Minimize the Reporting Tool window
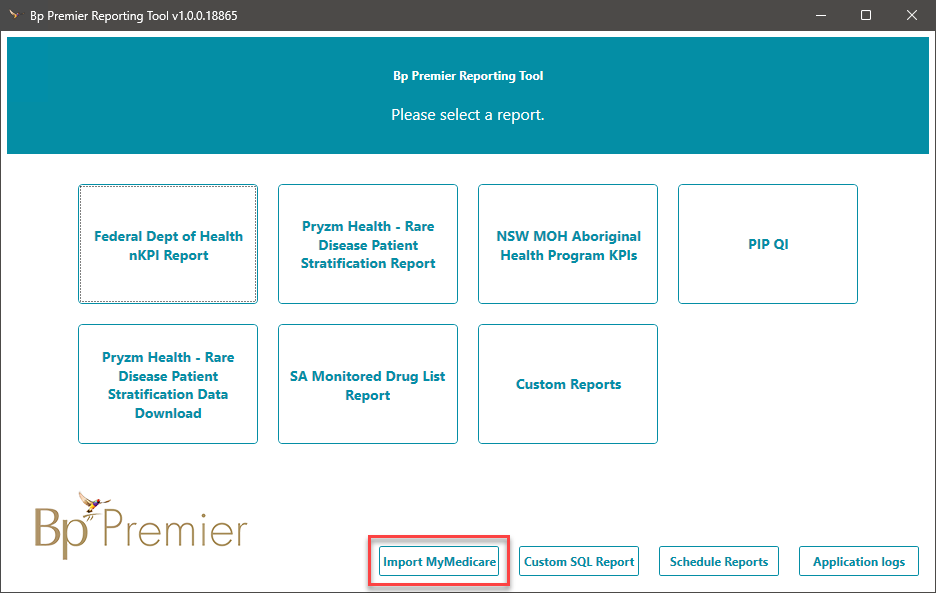 coord(820,16)
